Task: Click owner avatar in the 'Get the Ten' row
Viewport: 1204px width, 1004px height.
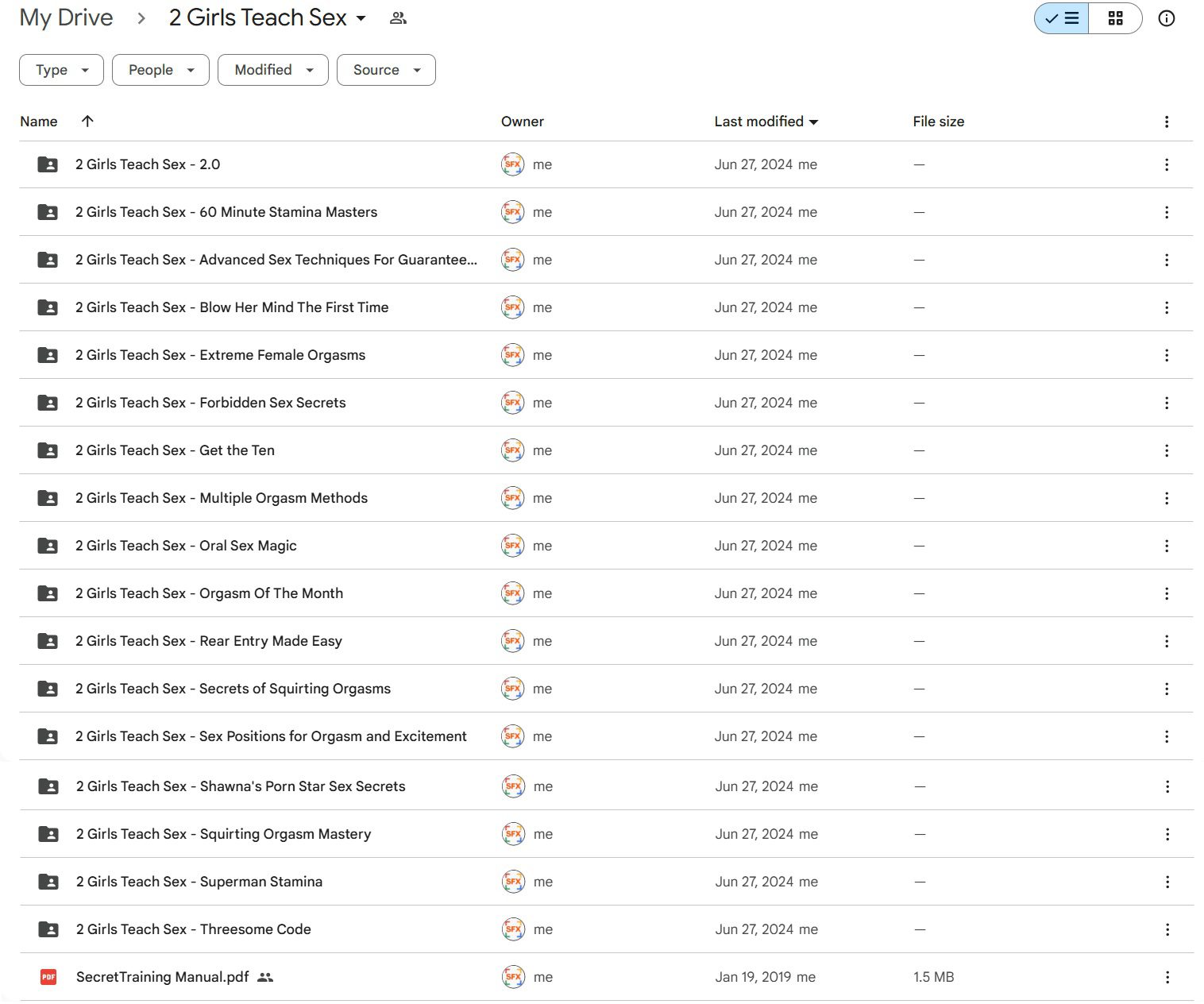Action: (513, 450)
